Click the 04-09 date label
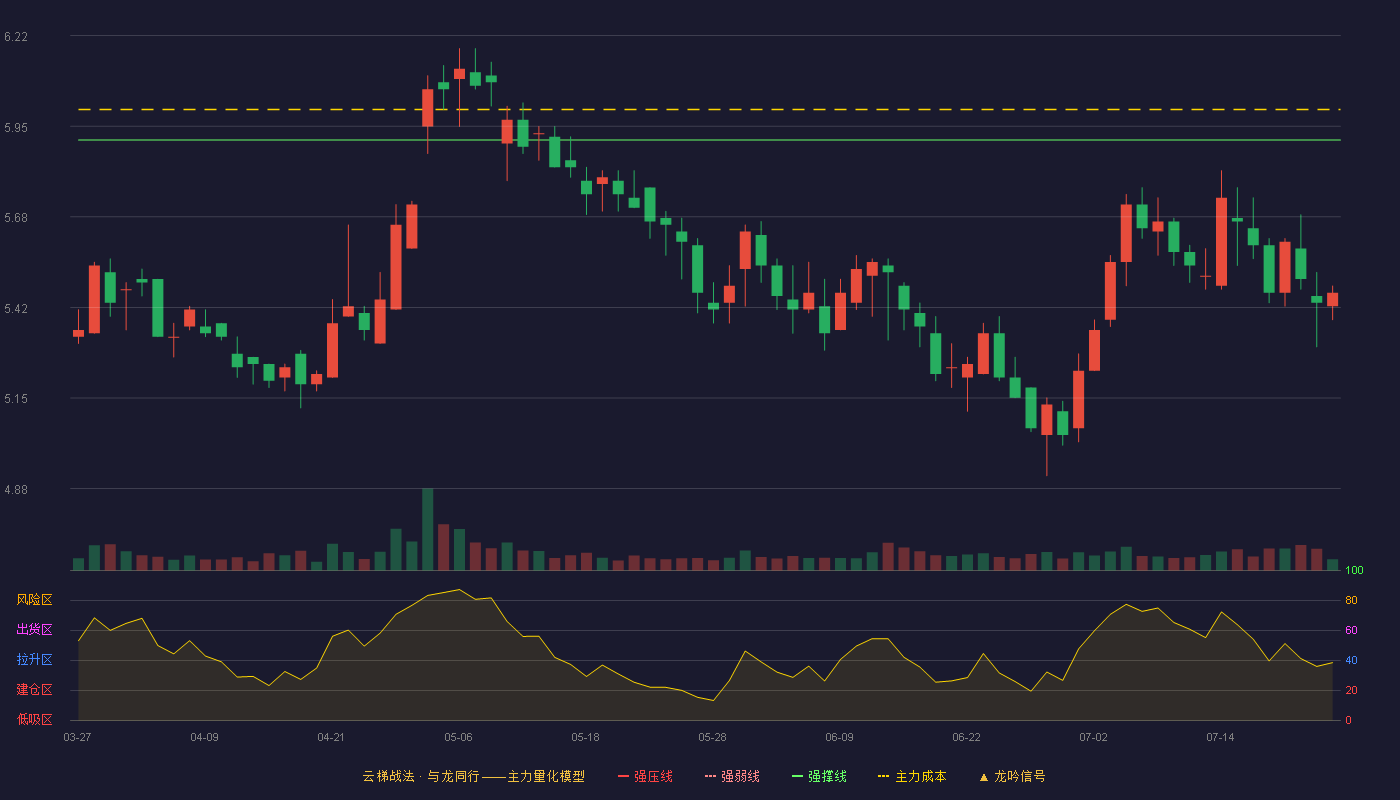 tap(204, 737)
